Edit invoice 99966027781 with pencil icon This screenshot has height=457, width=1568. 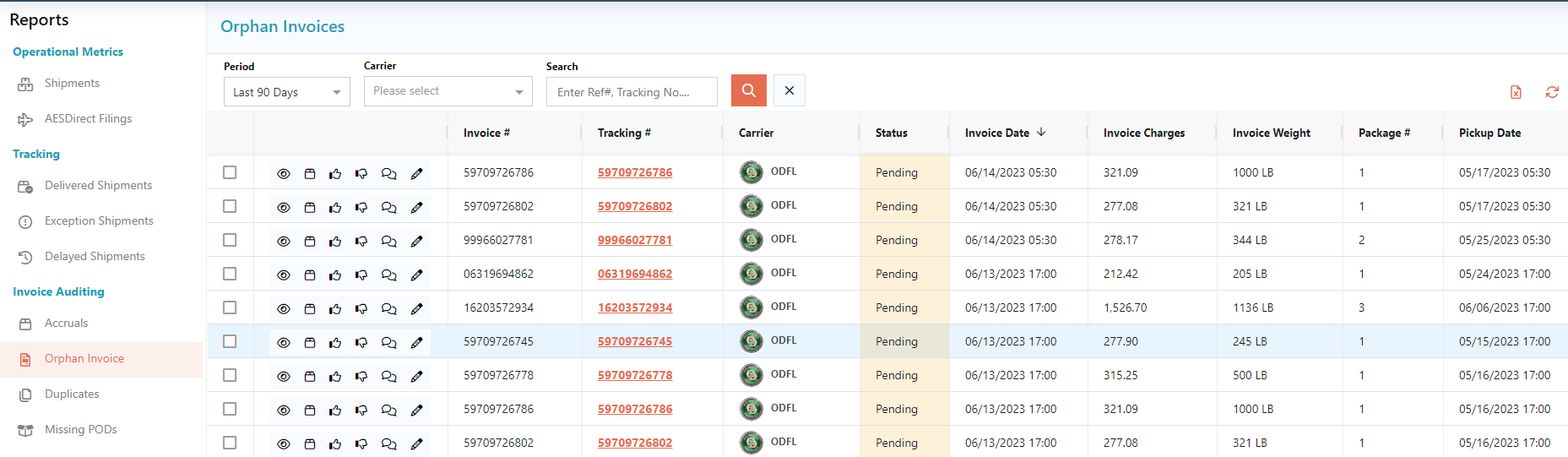coord(416,241)
